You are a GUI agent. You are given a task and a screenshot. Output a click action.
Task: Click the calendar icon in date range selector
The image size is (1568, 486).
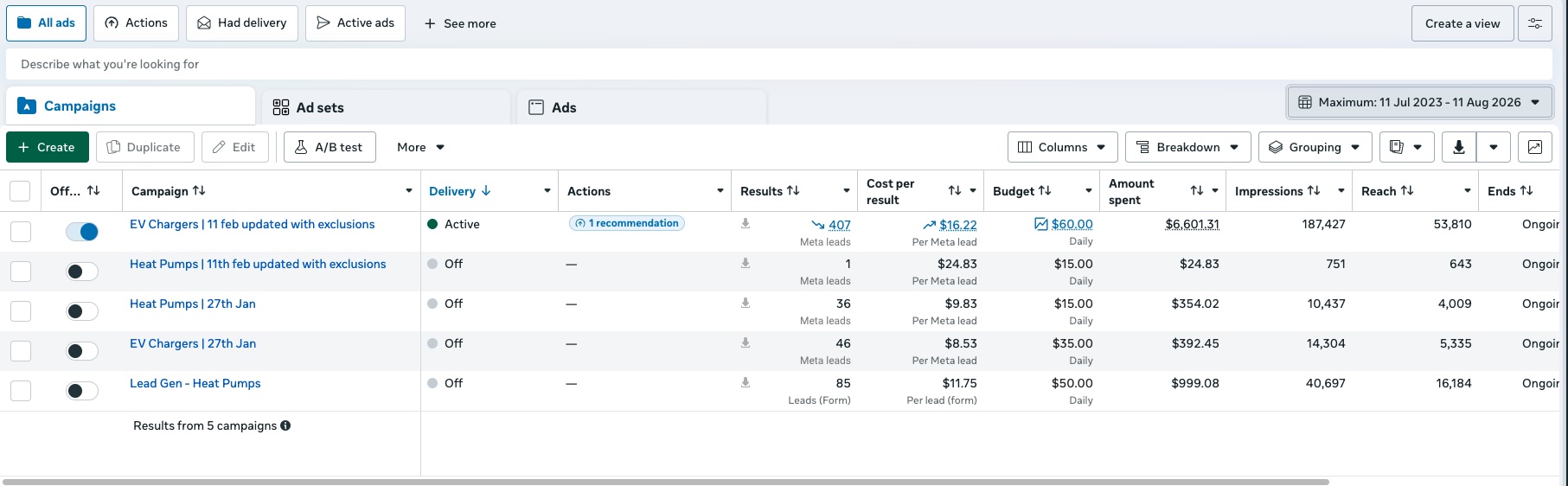(x=1305, y=102)
